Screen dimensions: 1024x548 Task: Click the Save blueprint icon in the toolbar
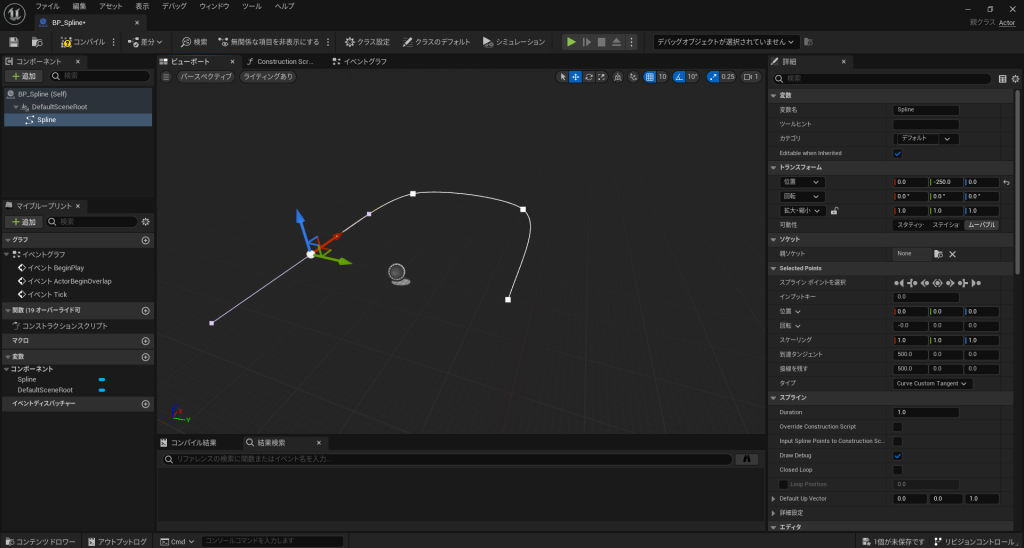click(x=14, y=42)
